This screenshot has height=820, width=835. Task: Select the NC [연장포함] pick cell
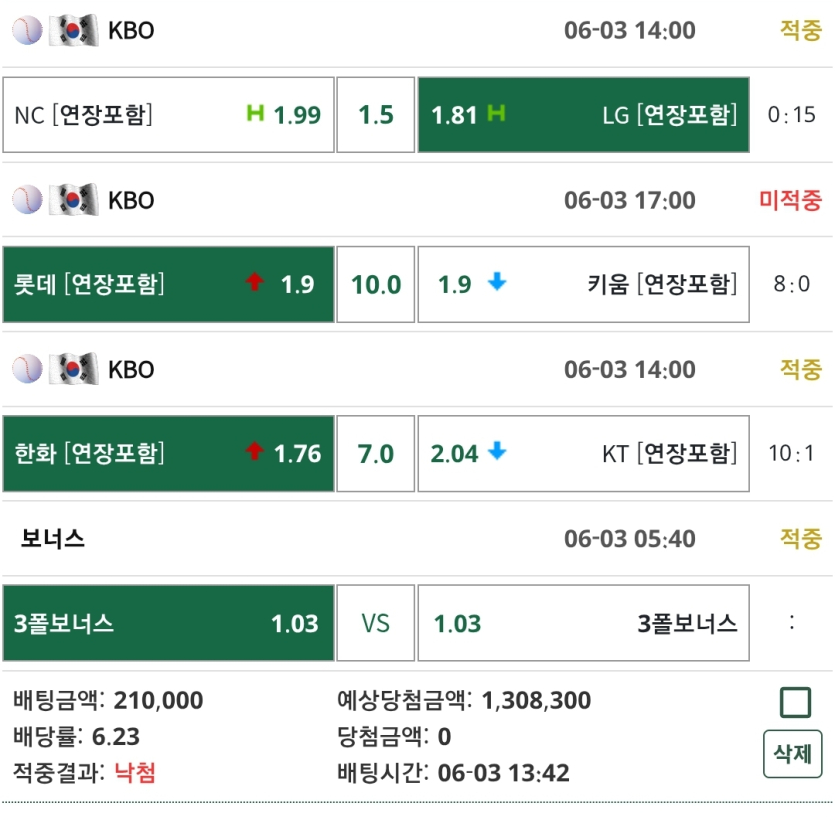168,113
